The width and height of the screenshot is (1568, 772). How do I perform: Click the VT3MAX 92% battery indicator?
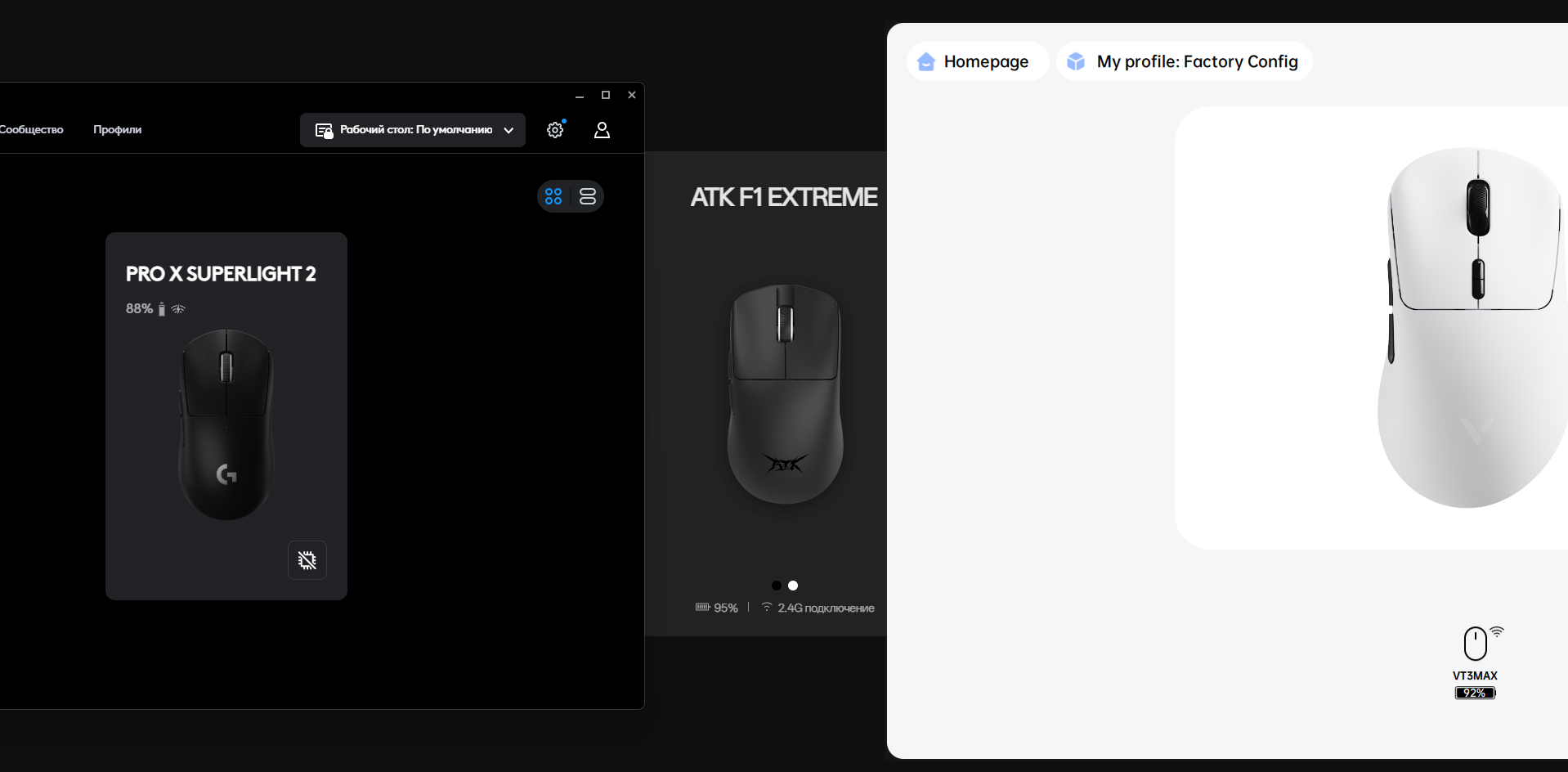pos(1475,693)
